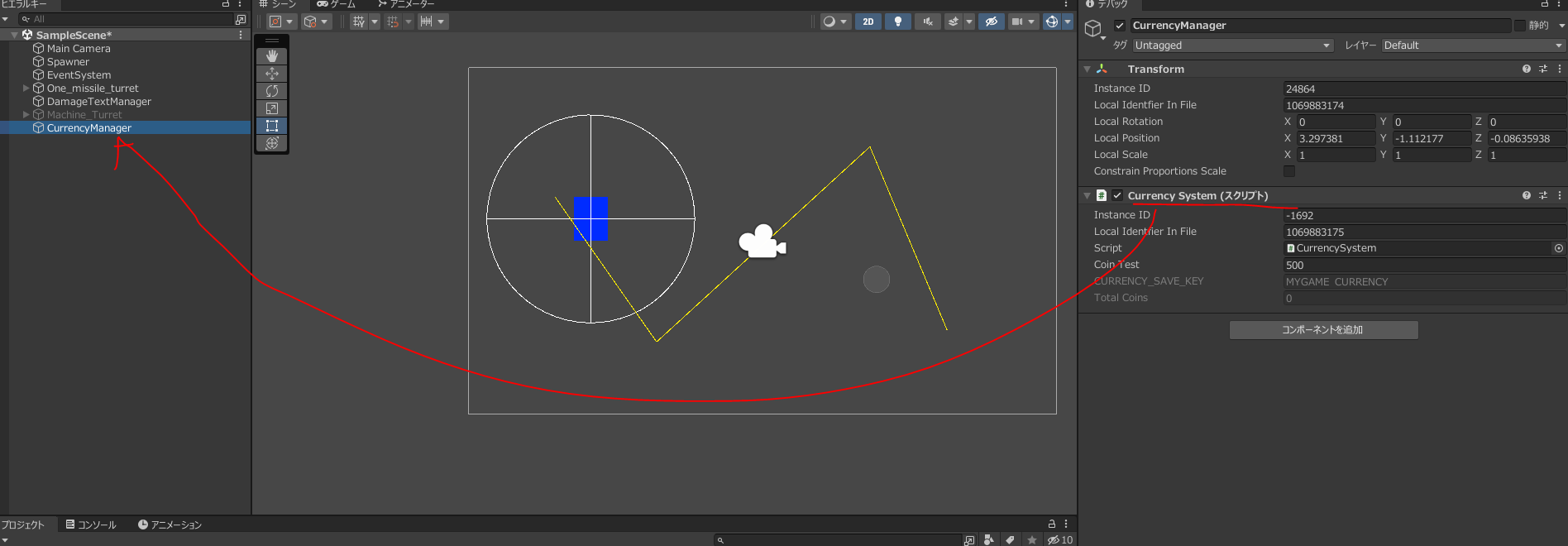Click the ruler snap settings icon
Viewport: 1568px width, 546px height.
(427, 22)
